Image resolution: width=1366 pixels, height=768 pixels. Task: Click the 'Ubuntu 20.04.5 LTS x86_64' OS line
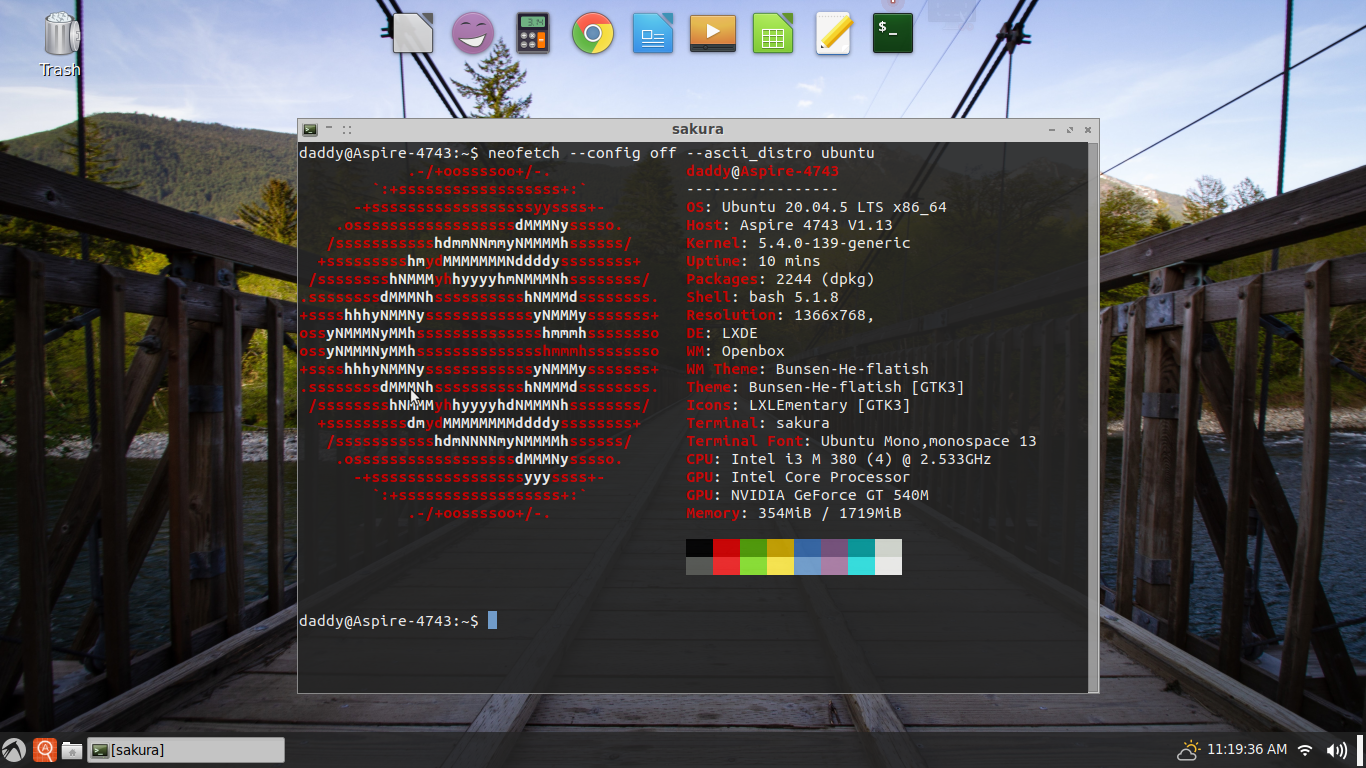pyautogui.click(x=834, y=207)
